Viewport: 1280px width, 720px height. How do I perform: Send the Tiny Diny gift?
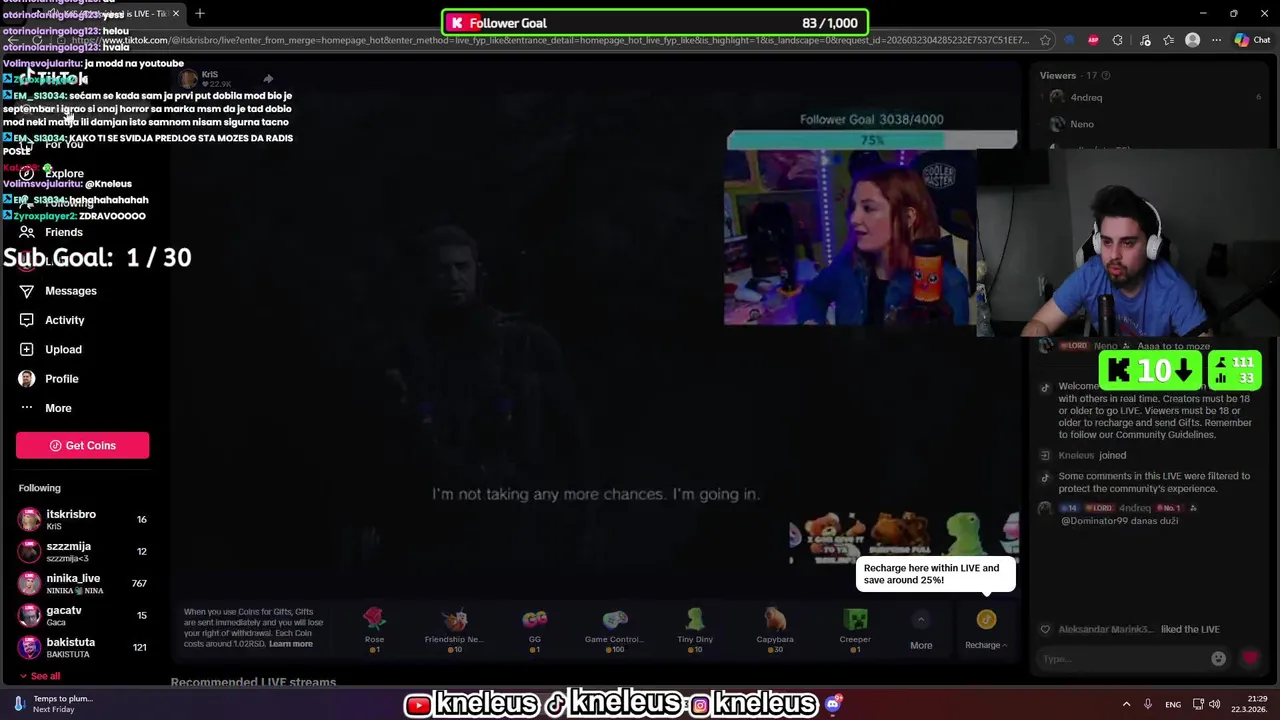[695, 630]
